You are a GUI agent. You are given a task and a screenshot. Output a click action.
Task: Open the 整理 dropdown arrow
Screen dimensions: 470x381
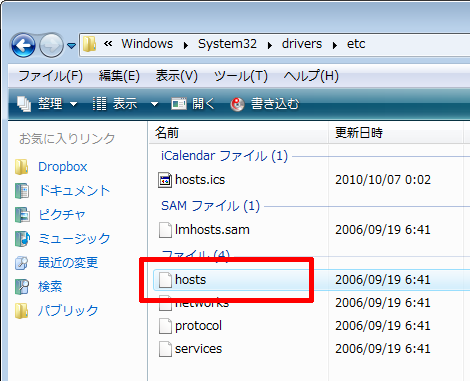point(74,104)
